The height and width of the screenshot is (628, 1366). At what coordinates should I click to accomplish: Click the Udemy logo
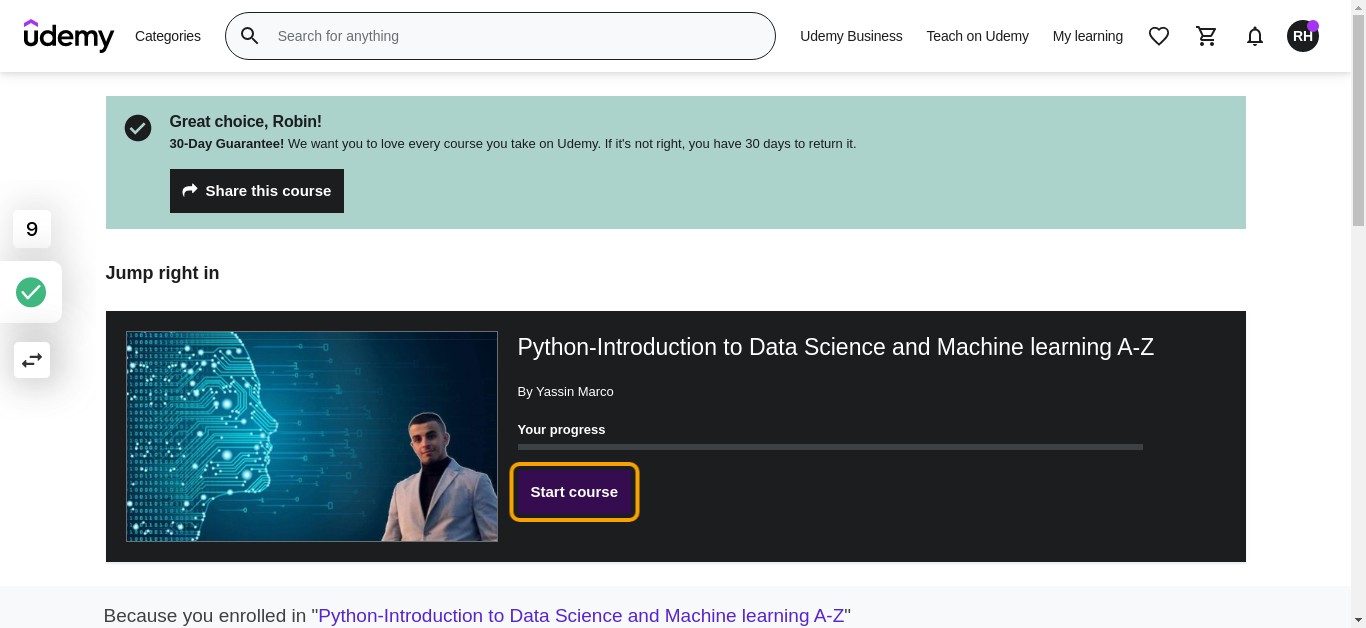click(x=69, y=36)
